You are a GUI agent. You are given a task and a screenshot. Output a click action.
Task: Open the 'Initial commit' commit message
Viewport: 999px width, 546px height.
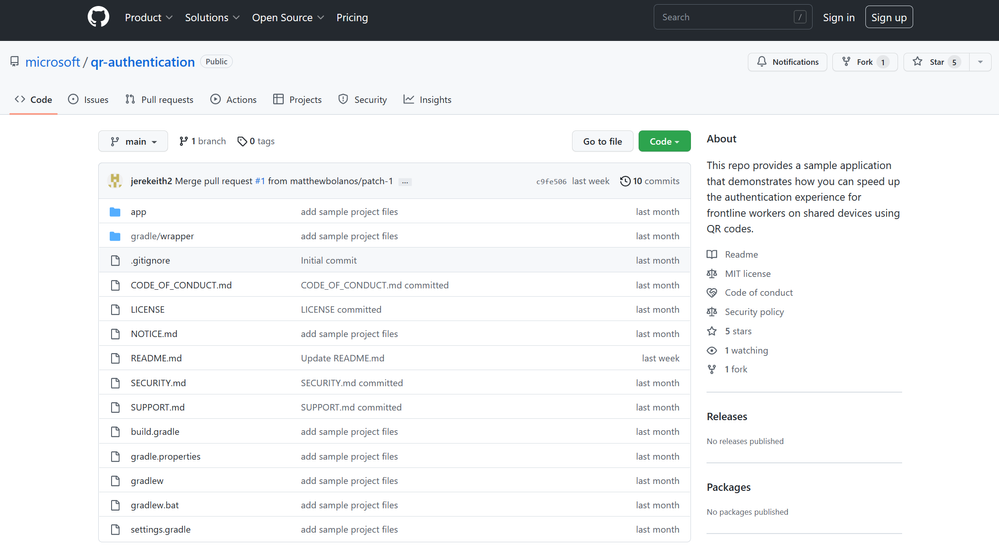click(329, 261)
